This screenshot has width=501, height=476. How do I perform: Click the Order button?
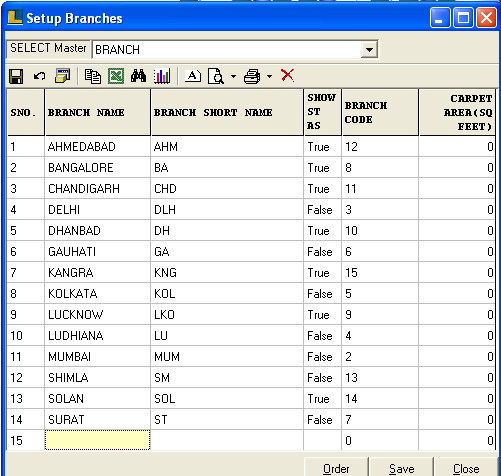pyautogui.click(x=336, y=468)
